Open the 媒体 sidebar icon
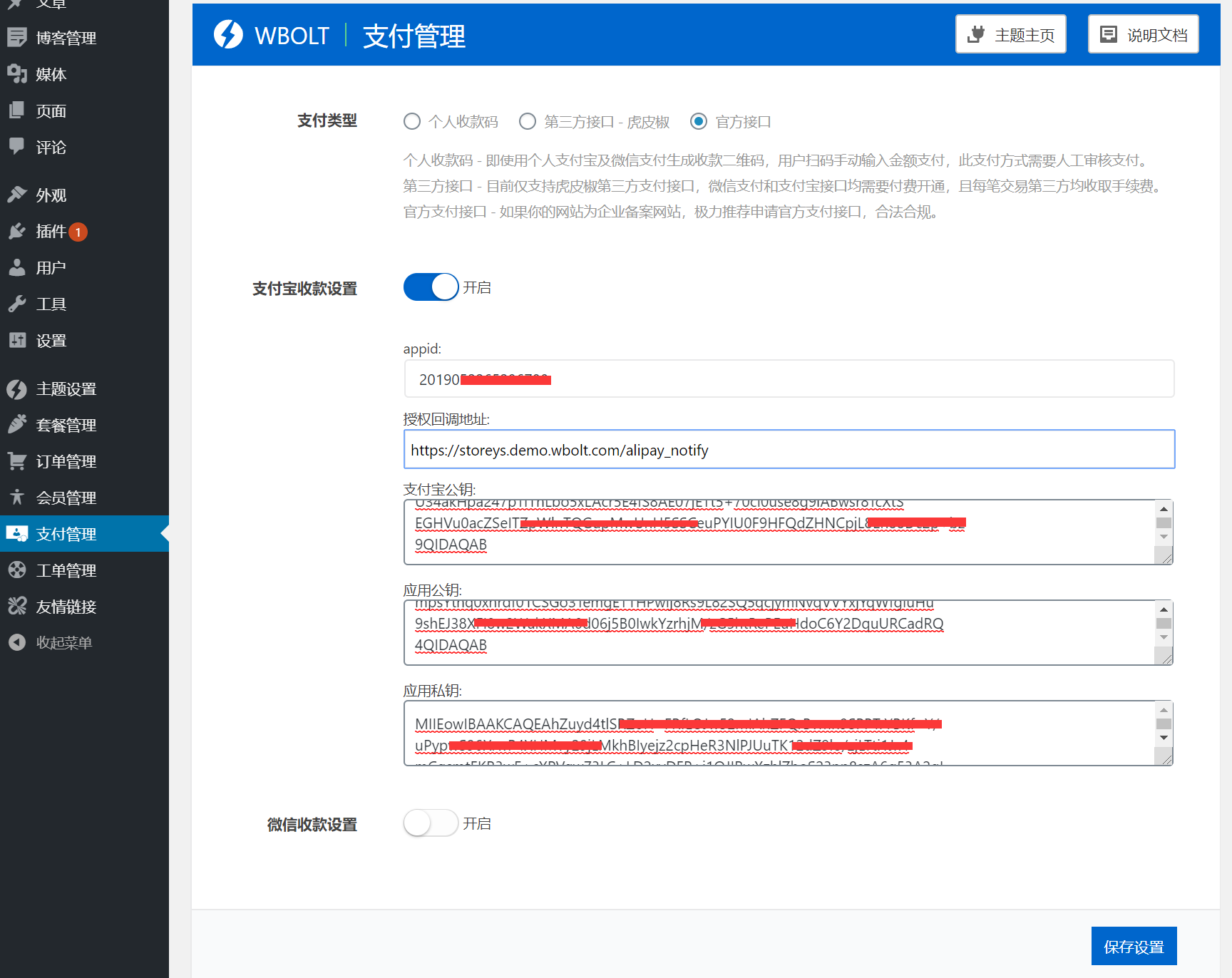 point(18,74)
